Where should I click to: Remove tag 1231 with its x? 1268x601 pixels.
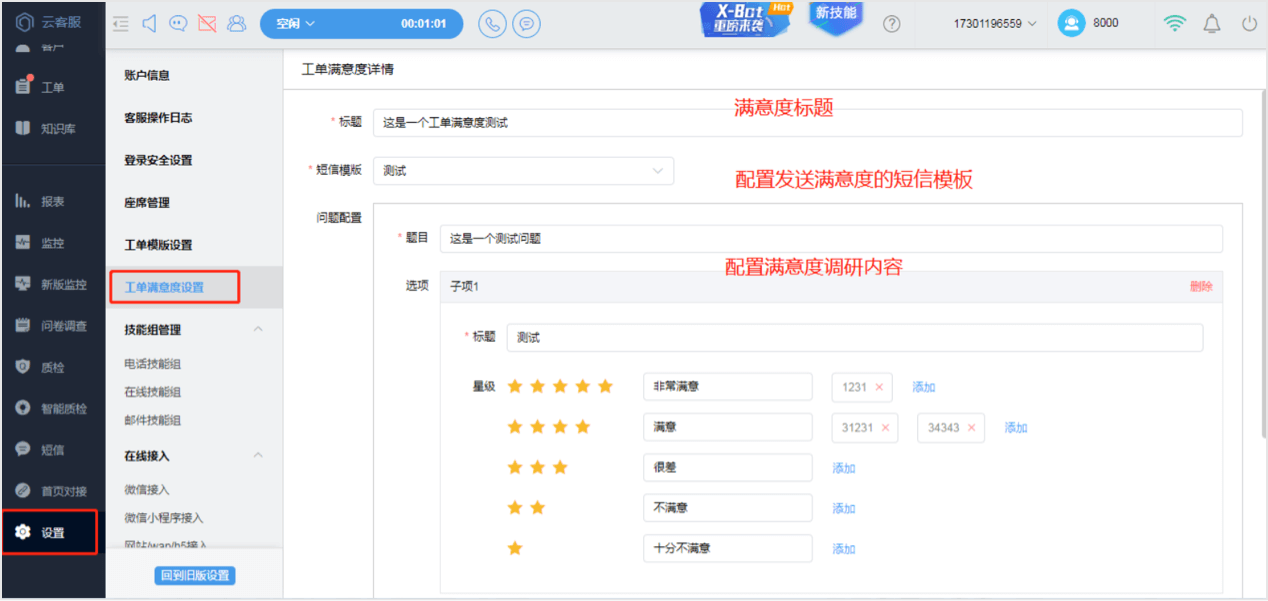click(x=879, y=387)
